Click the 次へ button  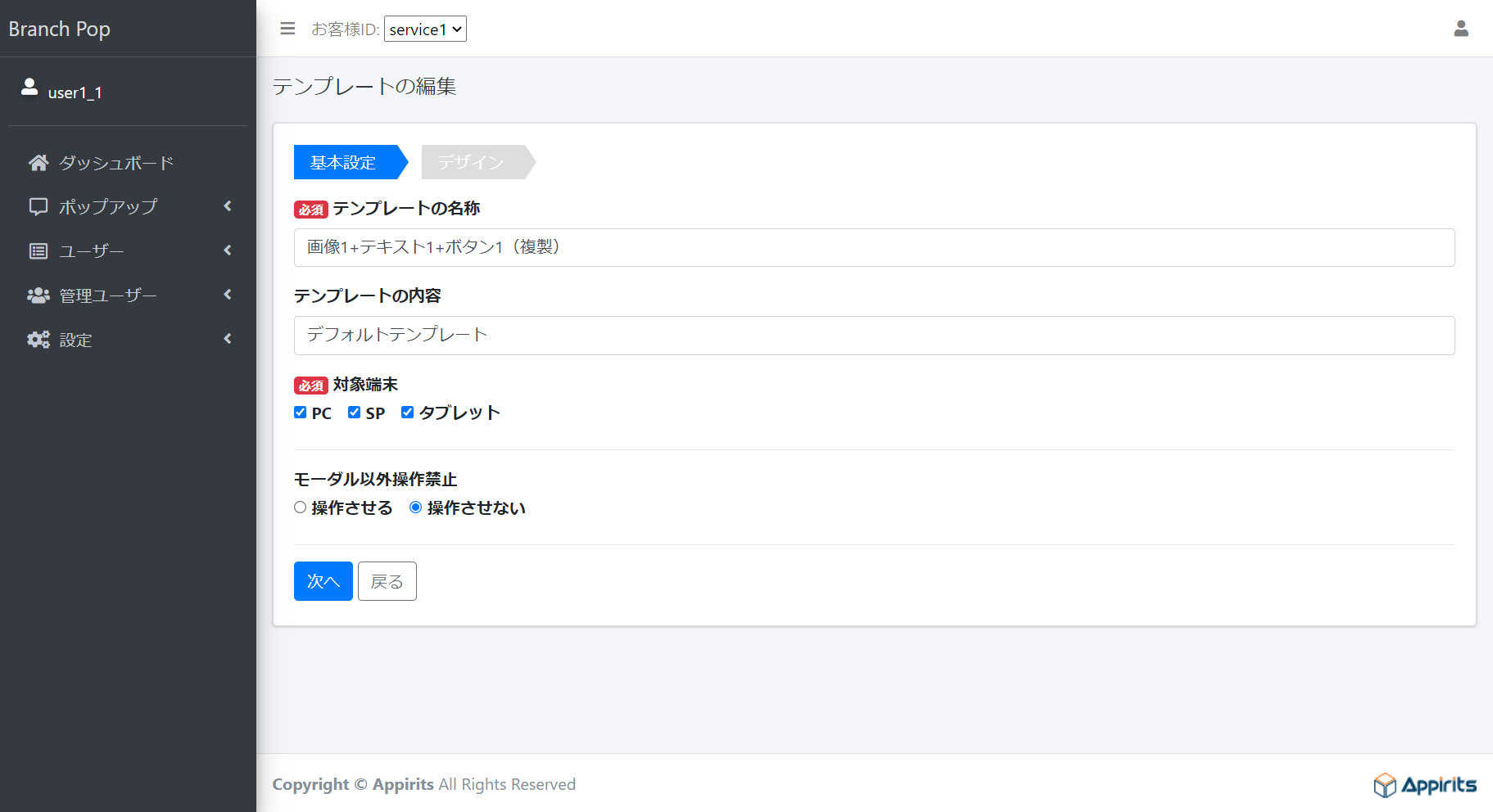323,581
